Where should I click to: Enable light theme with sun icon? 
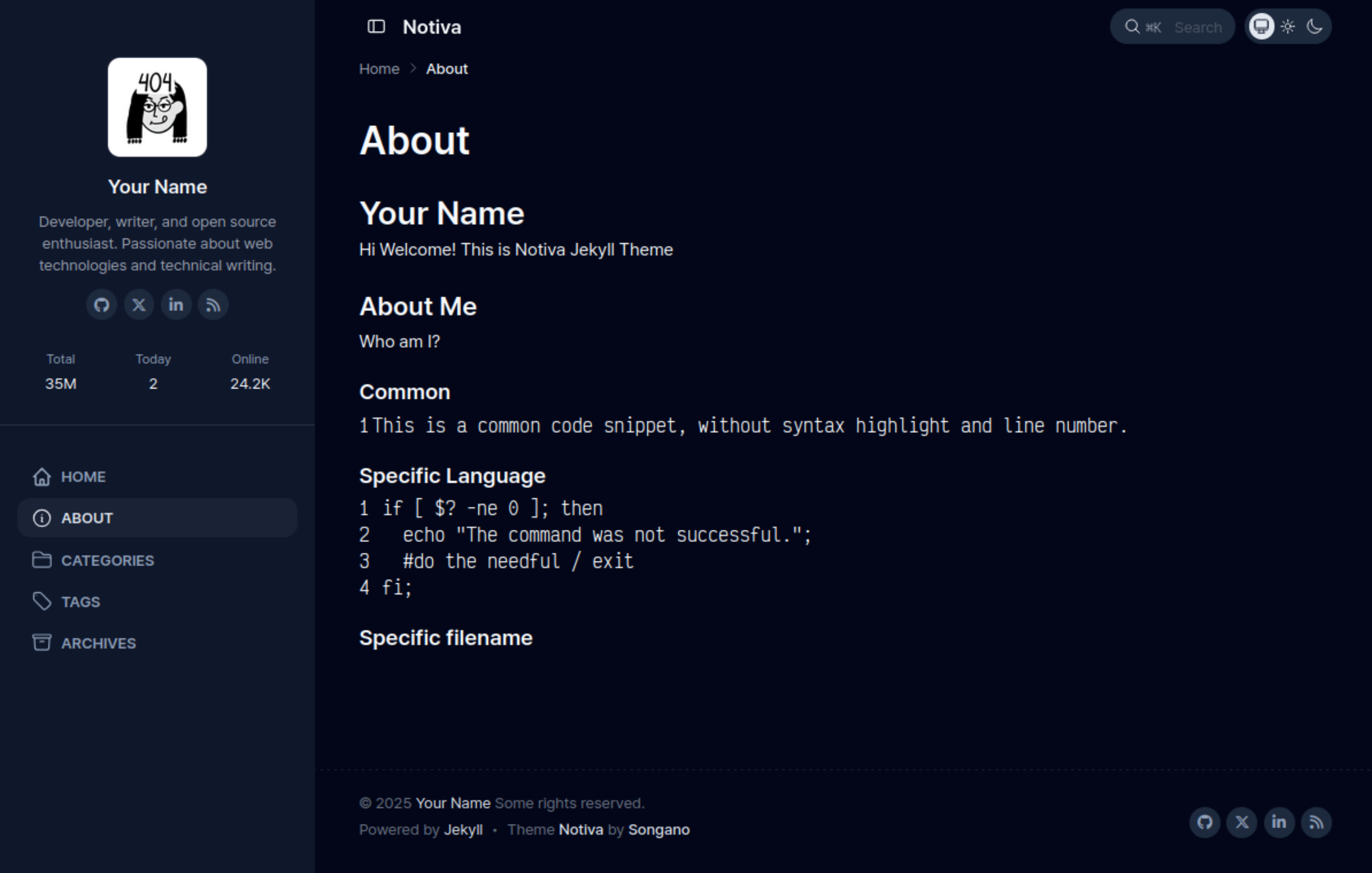pos(1288,27)
